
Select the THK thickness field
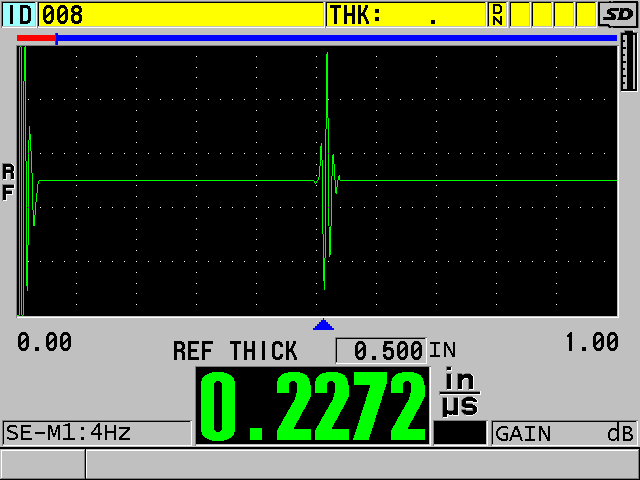[406, 14]
